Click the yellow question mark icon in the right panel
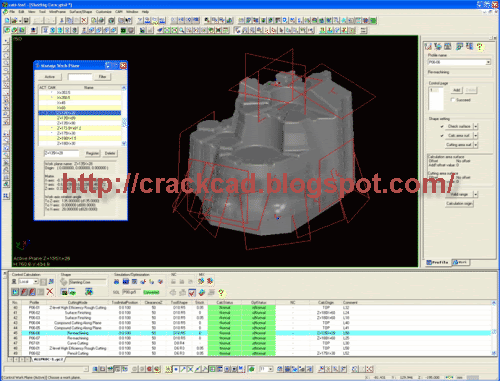This screenshot has width=500, height=381. pos(480,47)
